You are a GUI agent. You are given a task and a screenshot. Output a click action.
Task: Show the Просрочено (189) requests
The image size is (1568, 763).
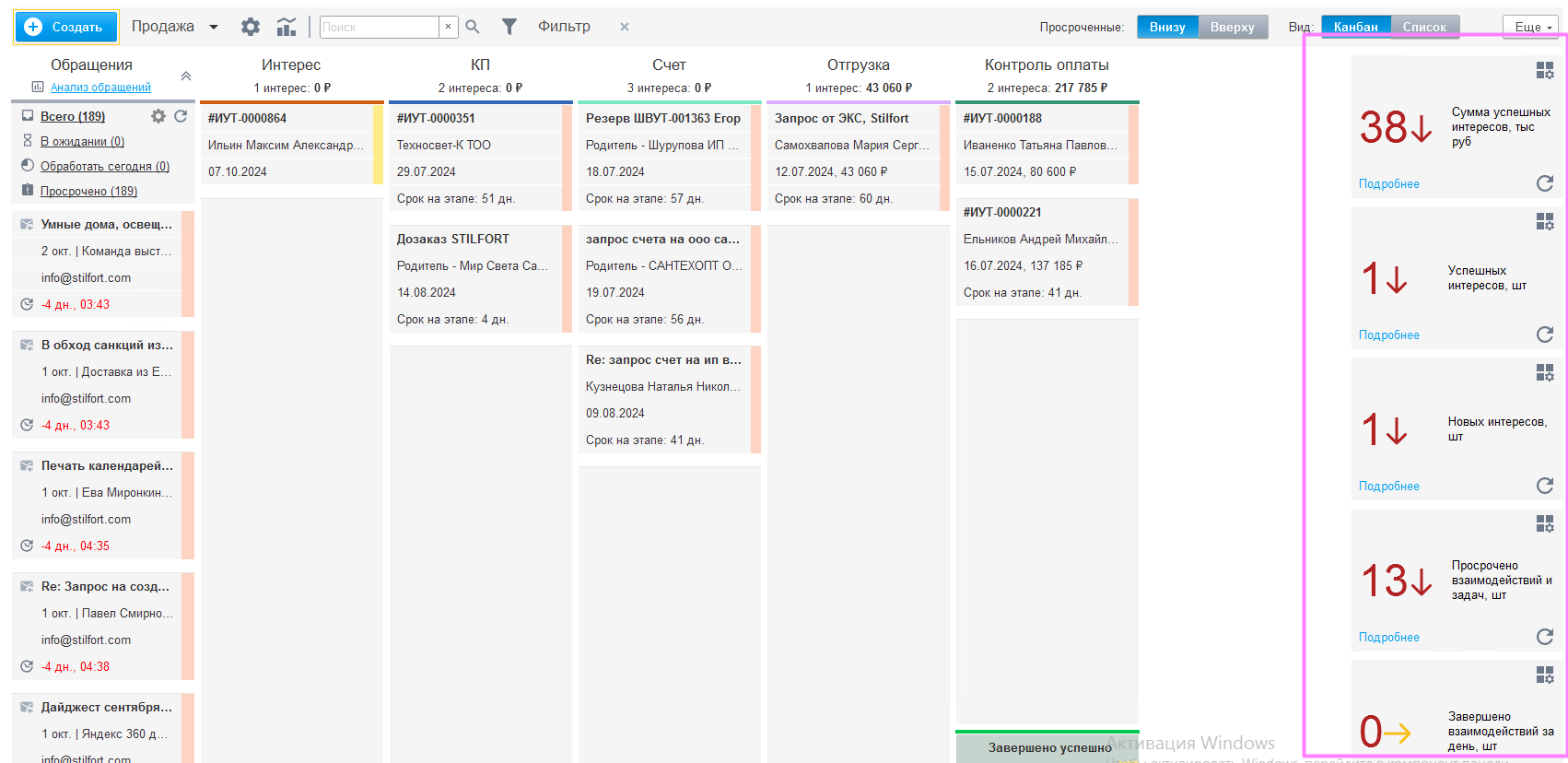pyautogui.click(x=88, y=191)
